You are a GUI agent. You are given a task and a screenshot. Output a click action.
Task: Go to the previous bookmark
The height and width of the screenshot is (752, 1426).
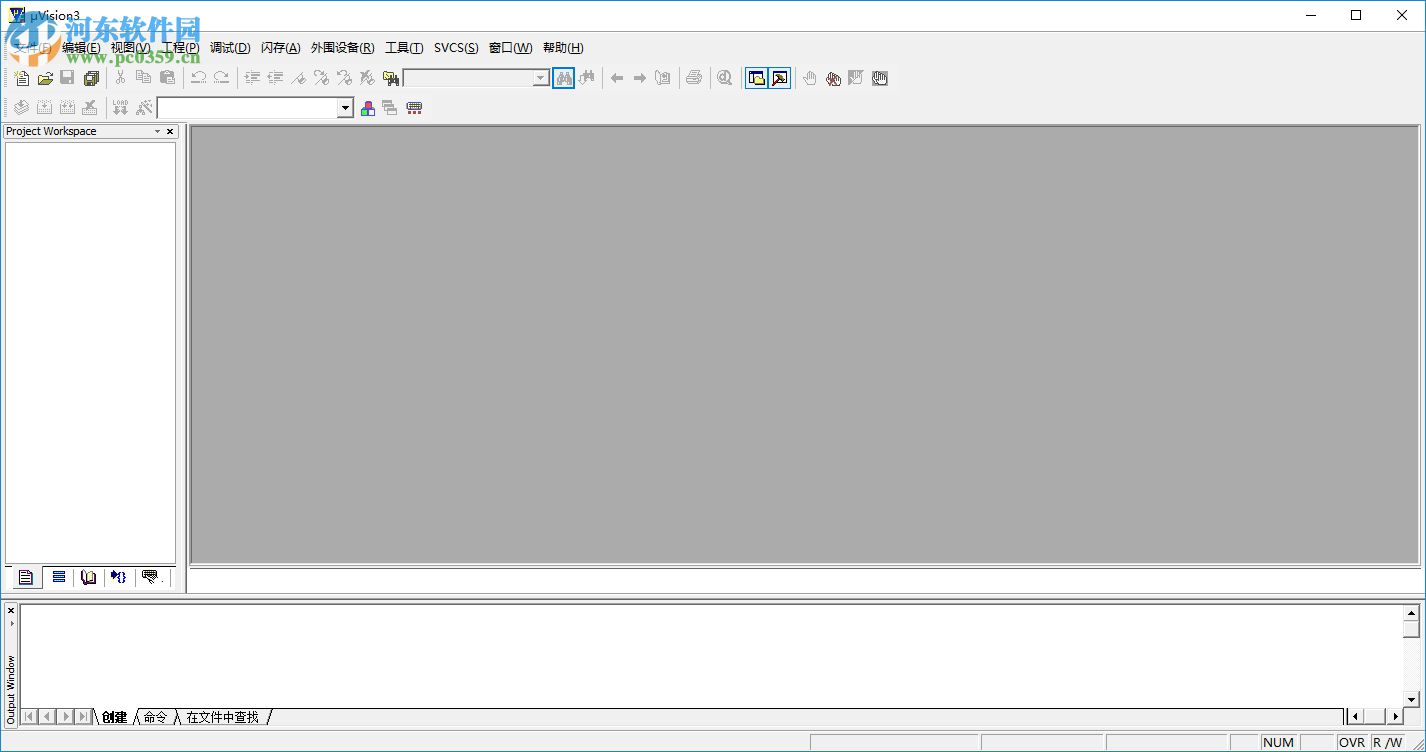tap(344, 78)
